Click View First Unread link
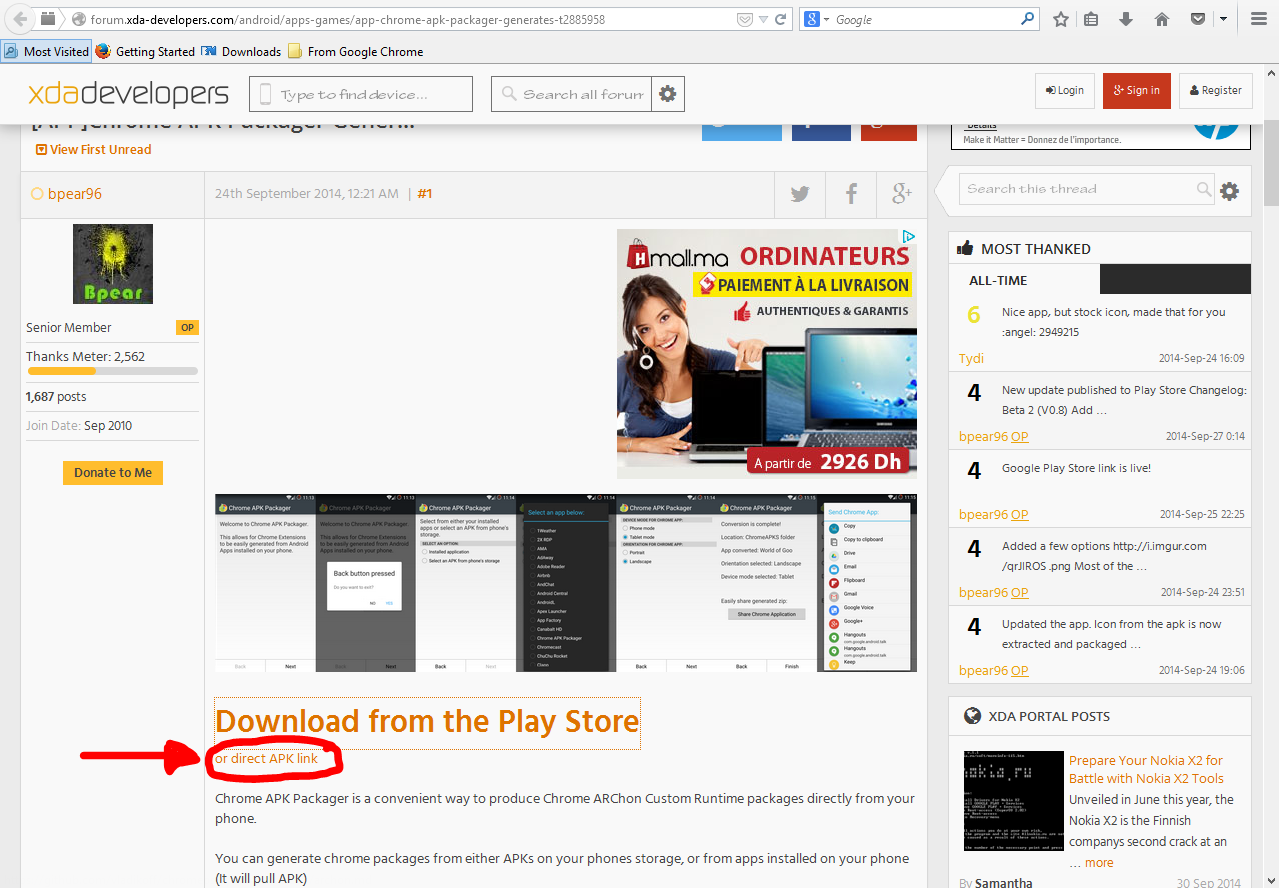This screenshot has width=1279, height=888. click(x=93, y=149)
